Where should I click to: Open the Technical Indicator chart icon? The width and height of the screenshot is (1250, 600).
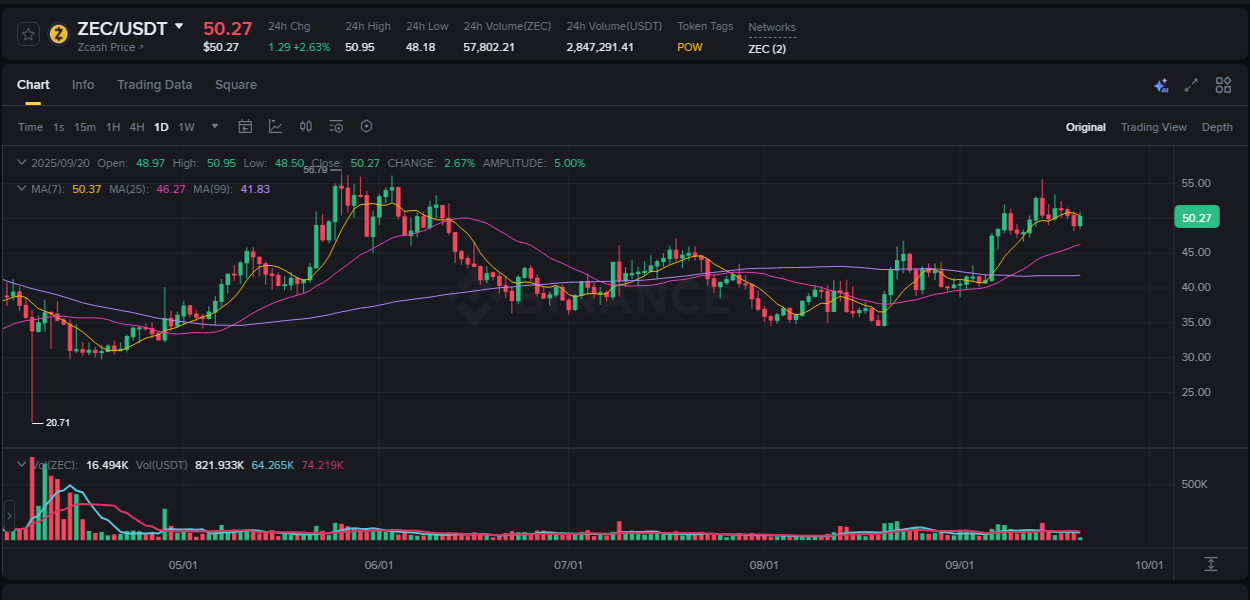[x=275, y=126]
